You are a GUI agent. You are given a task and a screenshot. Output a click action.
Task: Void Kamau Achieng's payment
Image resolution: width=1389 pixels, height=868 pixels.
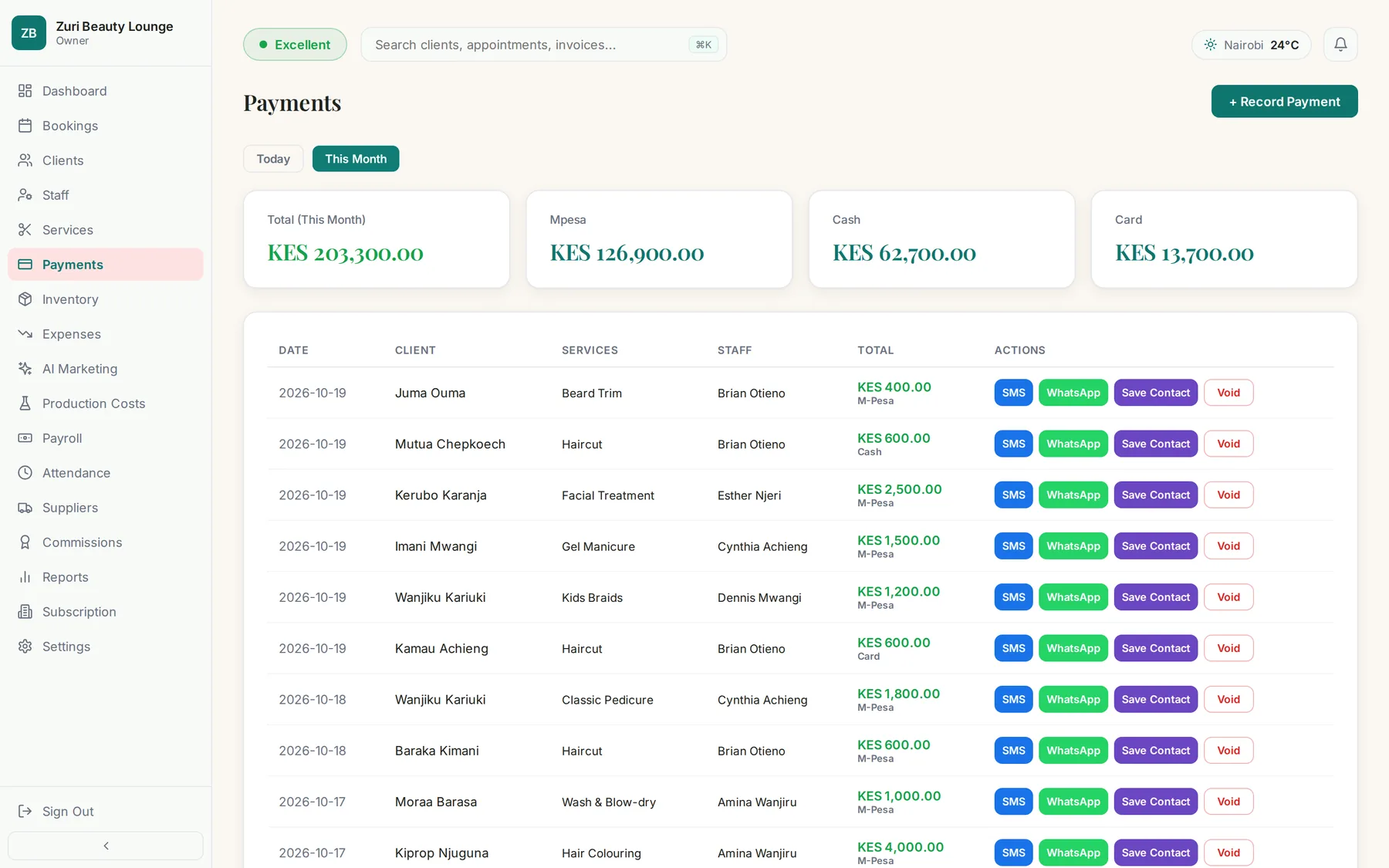coord(1228,648)
